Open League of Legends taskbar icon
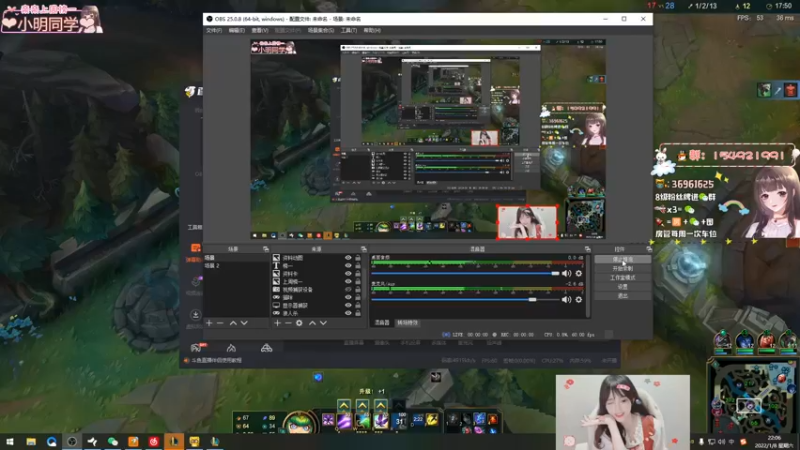Image resolution: width=800 pixels, height=450 pixels. pos(174,441)
